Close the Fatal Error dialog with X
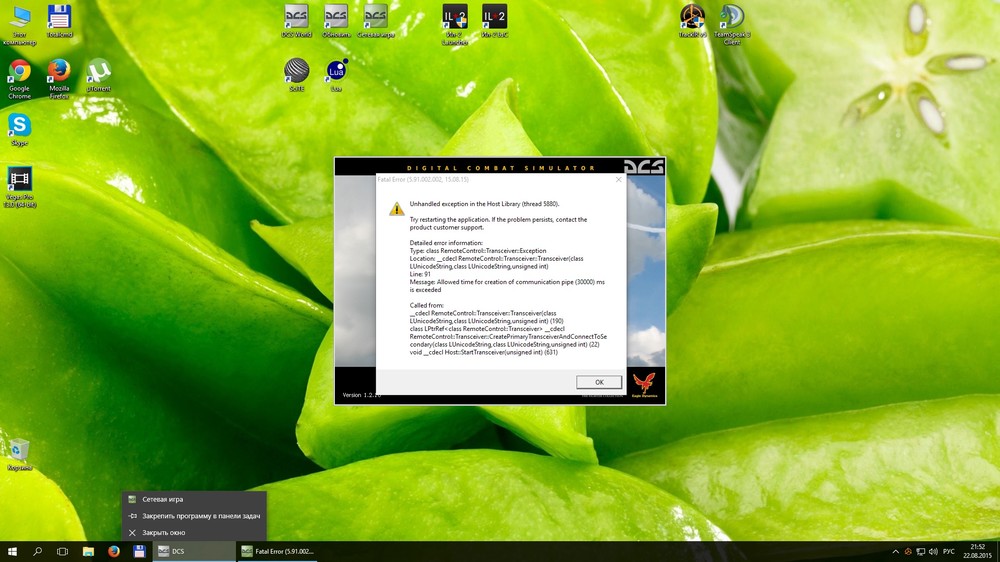 pyautogui.click(x=618, y=180)
